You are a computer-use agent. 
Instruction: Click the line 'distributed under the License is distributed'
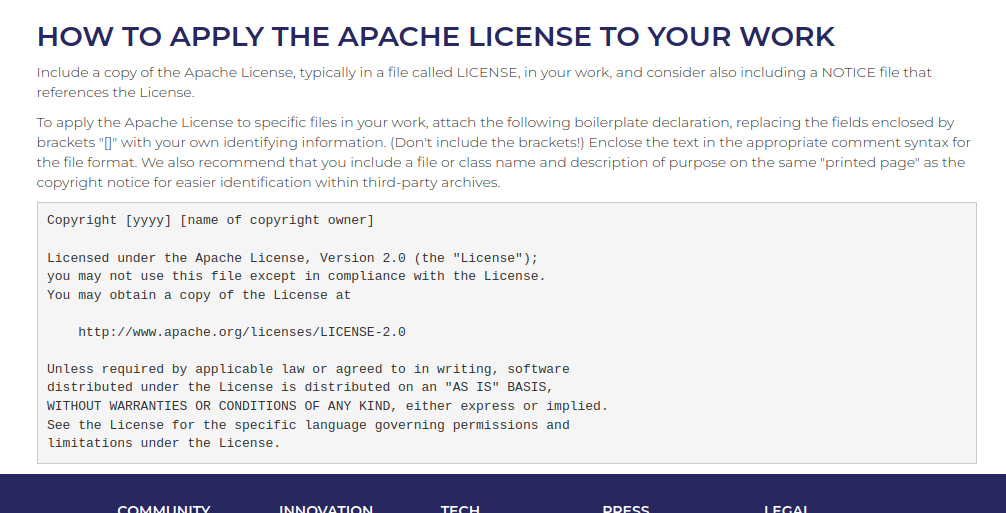(x=300, y=387)
